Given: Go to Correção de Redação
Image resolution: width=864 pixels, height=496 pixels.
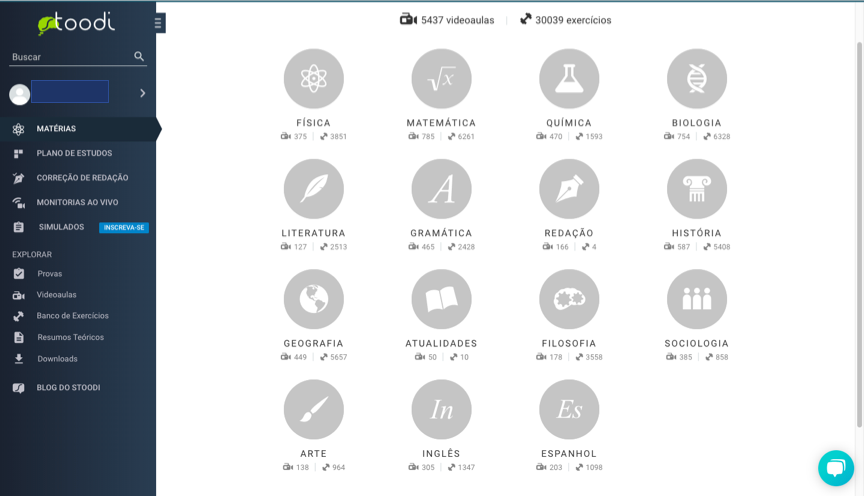Looking at the screenshot, I should tap(82, 178).
